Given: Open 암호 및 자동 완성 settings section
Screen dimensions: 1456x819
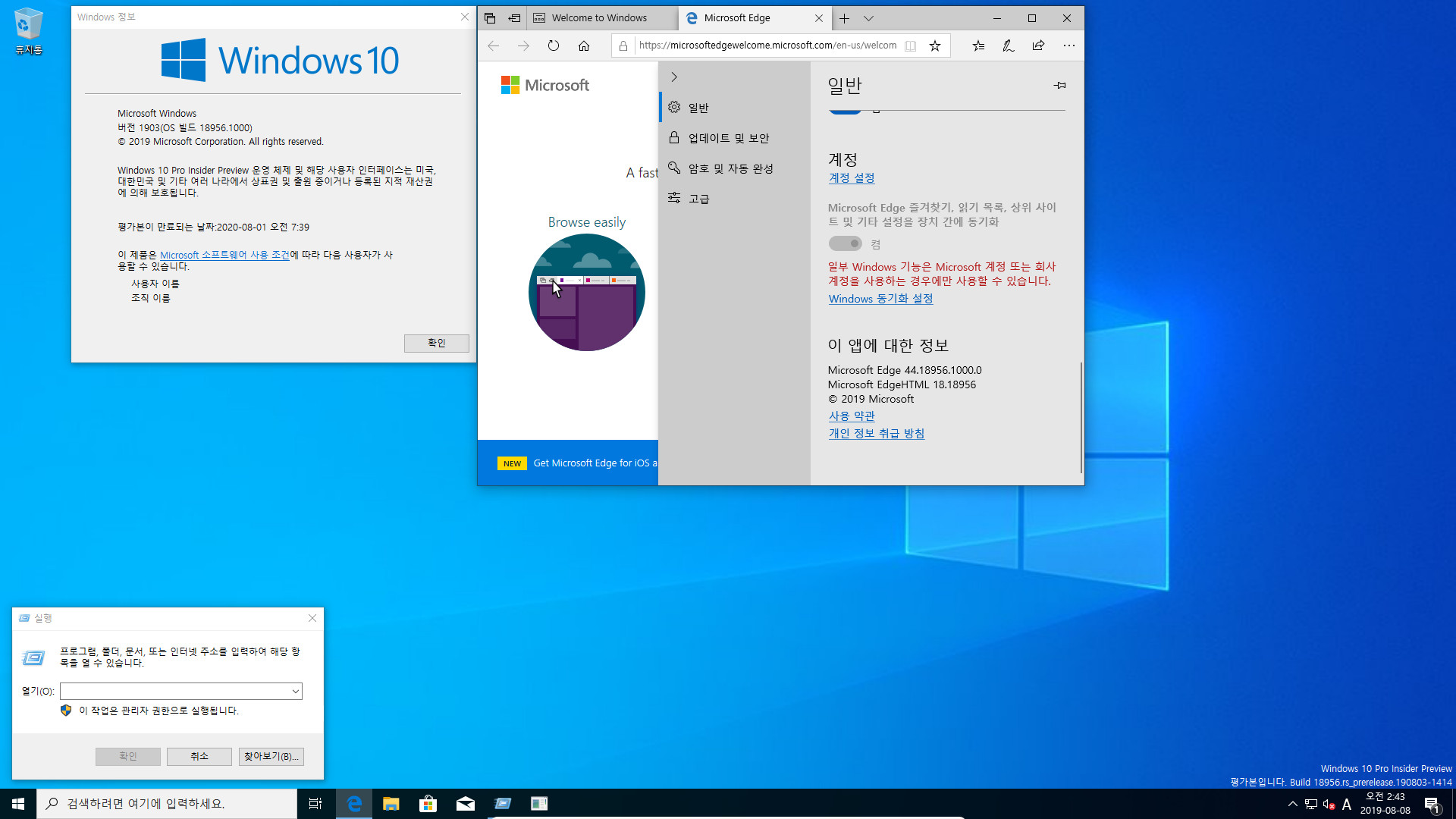Looking at the screenshot, I should (x=730, y=168).
